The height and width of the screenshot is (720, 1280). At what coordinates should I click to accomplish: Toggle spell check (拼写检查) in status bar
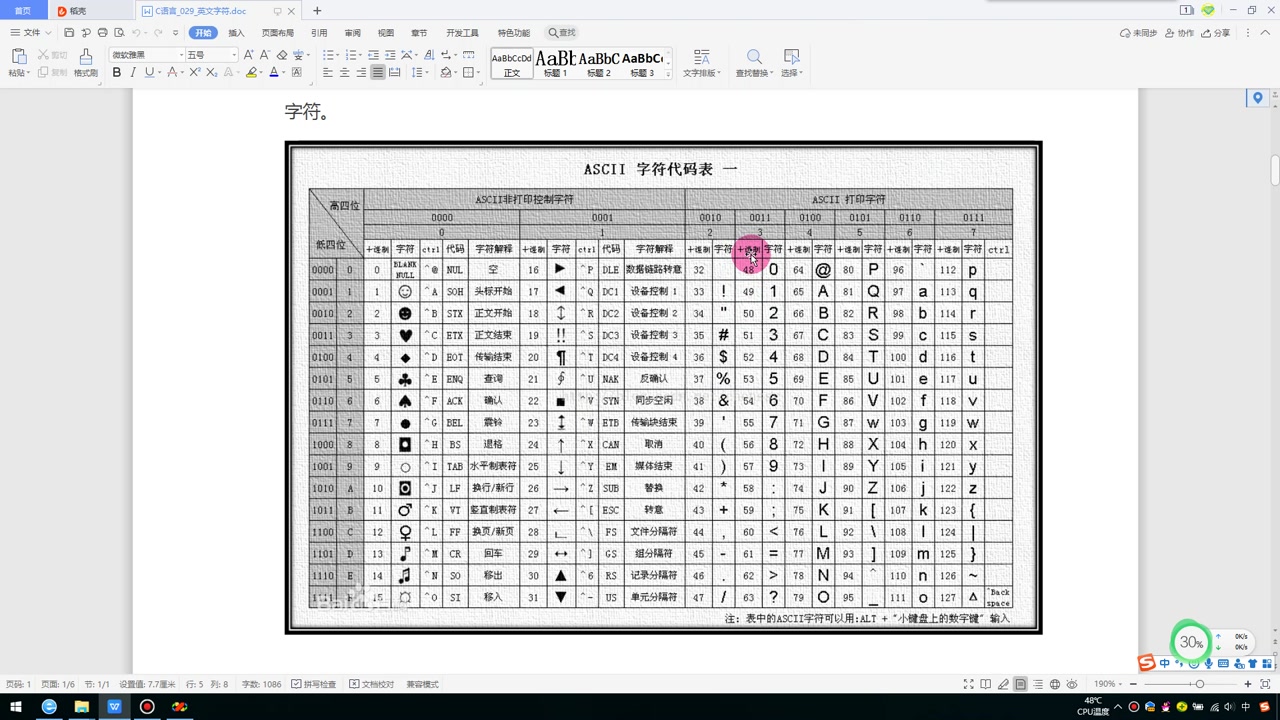(313, 684)
